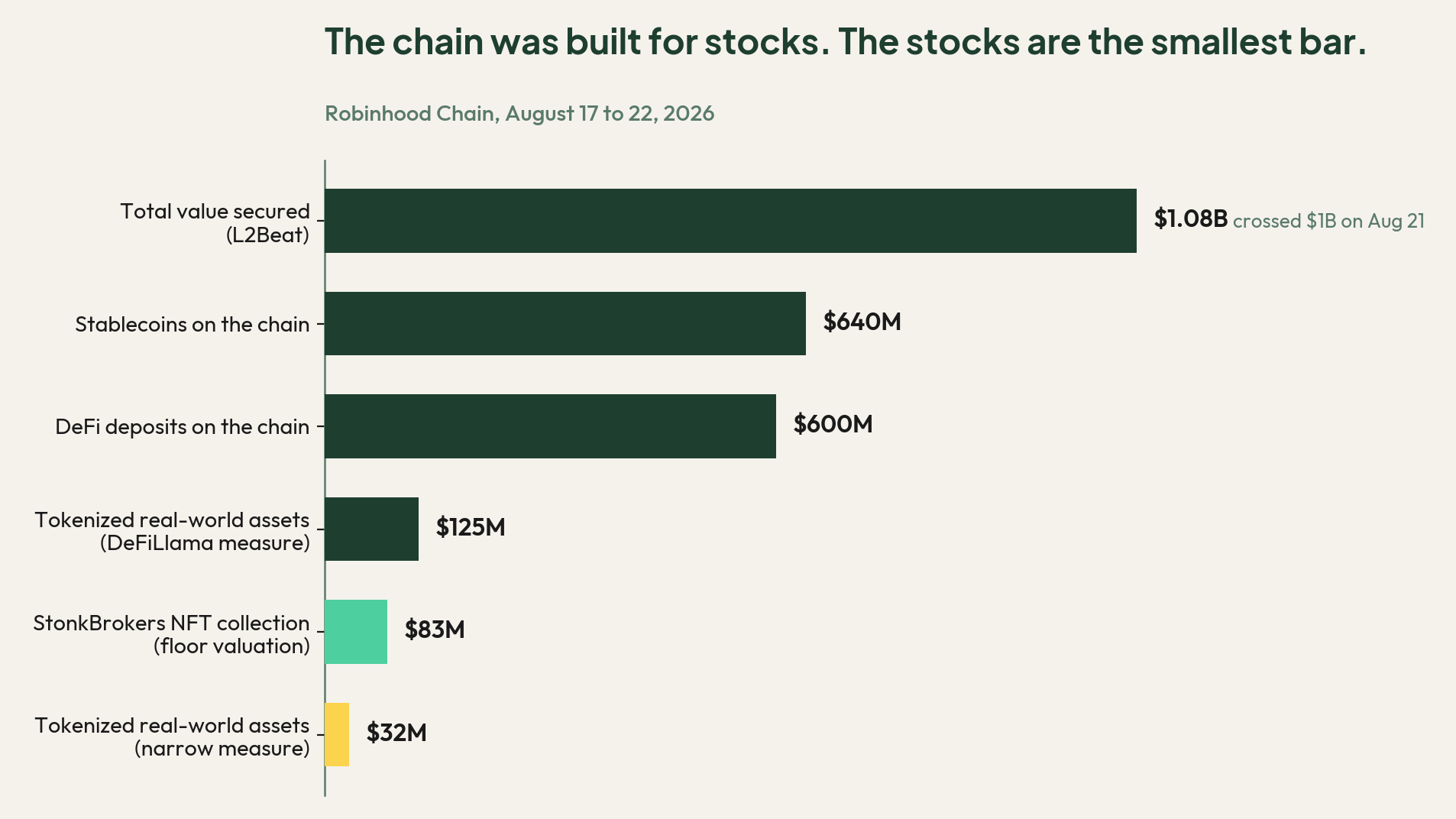Click the chart title about stocks
The image size is (1456, 819).
(x=846, y=41)
